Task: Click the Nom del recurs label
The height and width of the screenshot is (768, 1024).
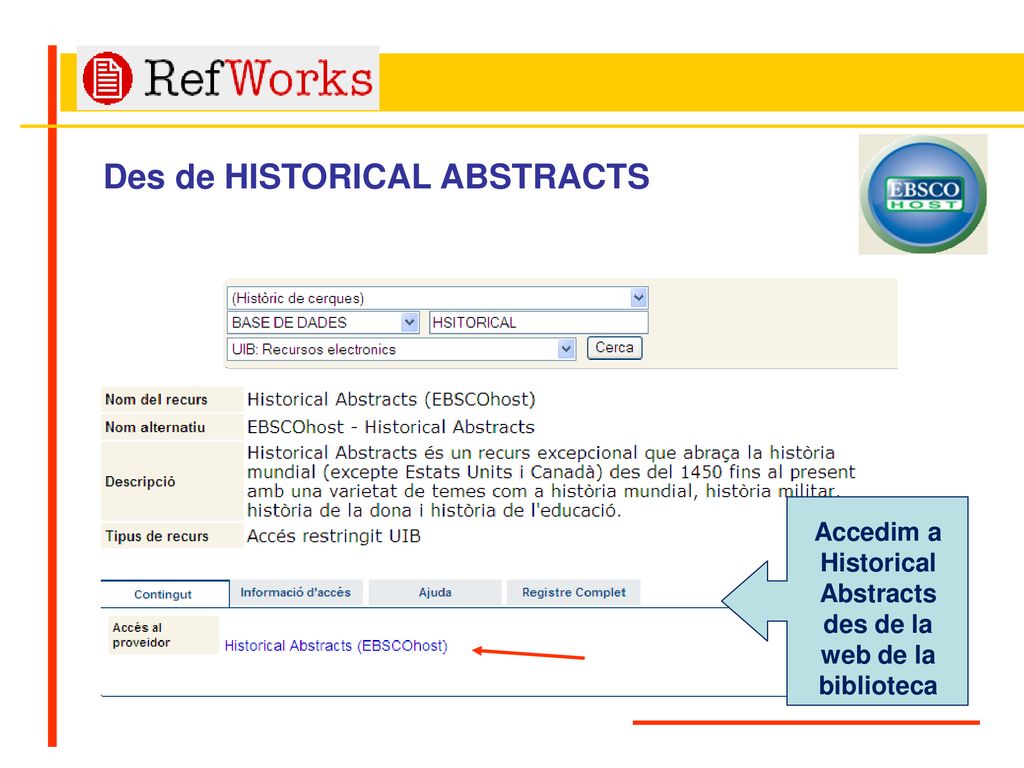Action: (157, 400)
